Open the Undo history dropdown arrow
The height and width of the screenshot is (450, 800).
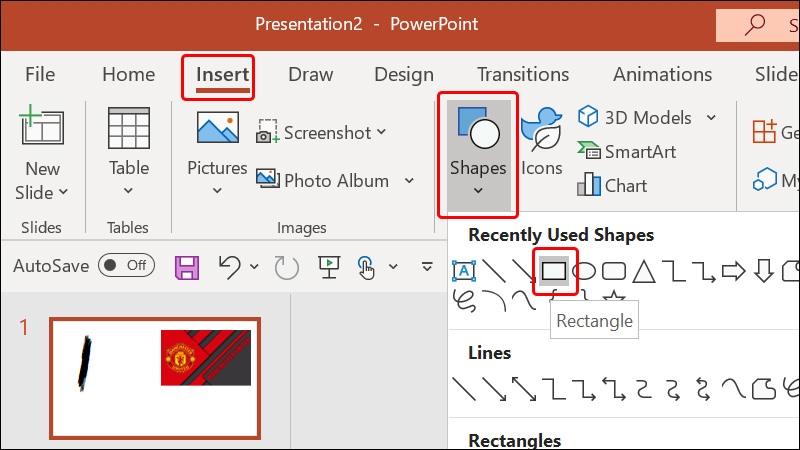tap(254, 266)
